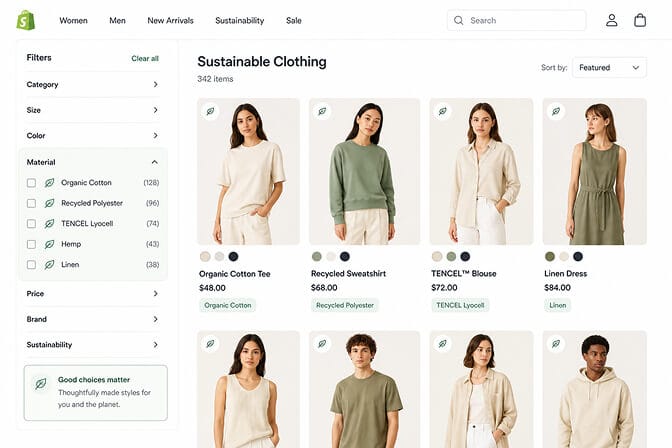Expand the Category filter

93,84
